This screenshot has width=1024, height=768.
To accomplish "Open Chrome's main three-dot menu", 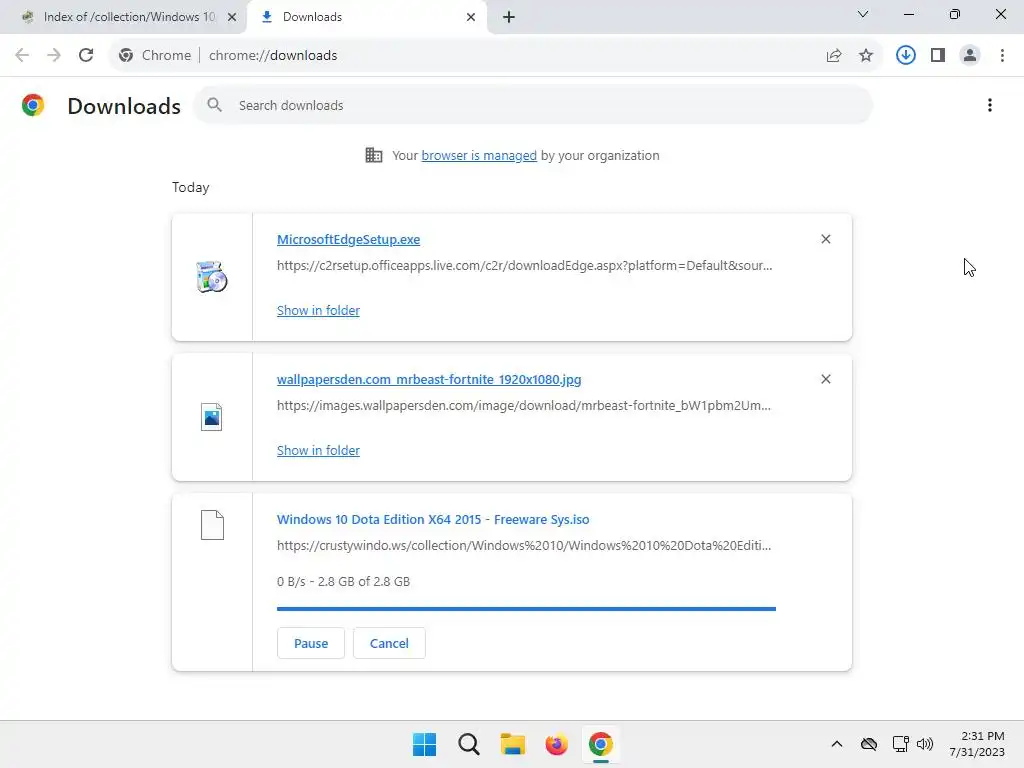I will pos(1002,55).
